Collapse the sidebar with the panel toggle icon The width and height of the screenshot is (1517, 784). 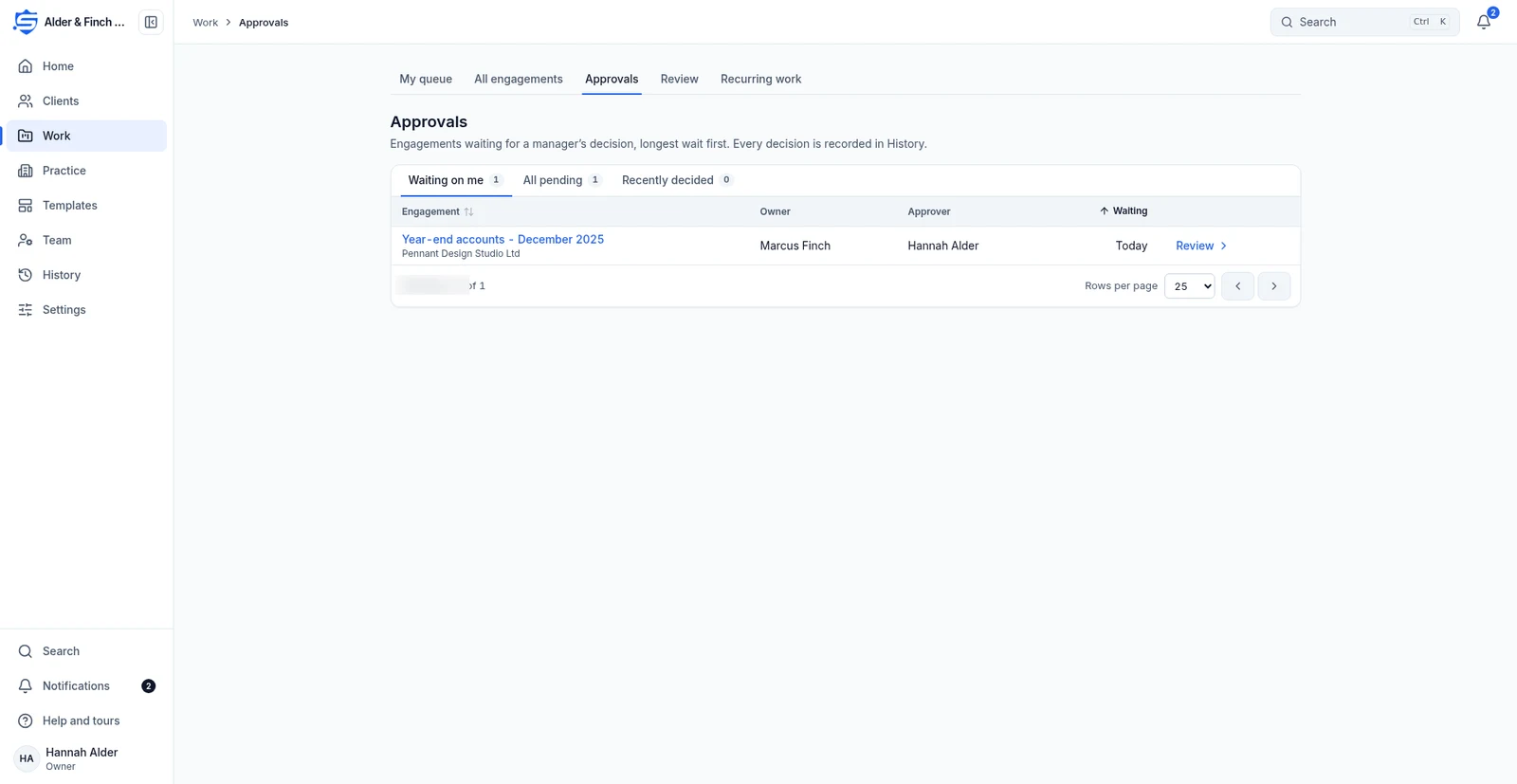coord(151,22)
